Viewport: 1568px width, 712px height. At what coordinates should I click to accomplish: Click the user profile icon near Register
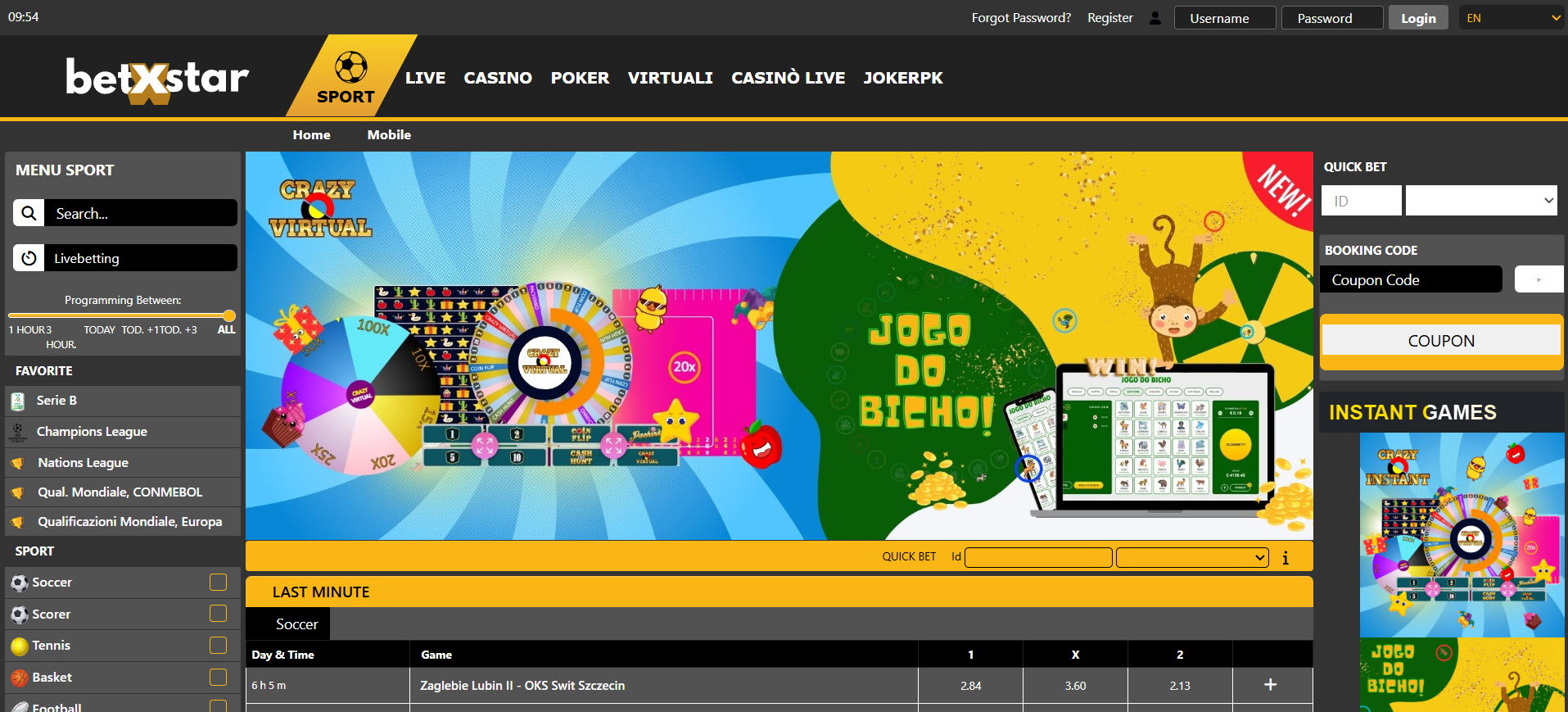(1155, 18)
